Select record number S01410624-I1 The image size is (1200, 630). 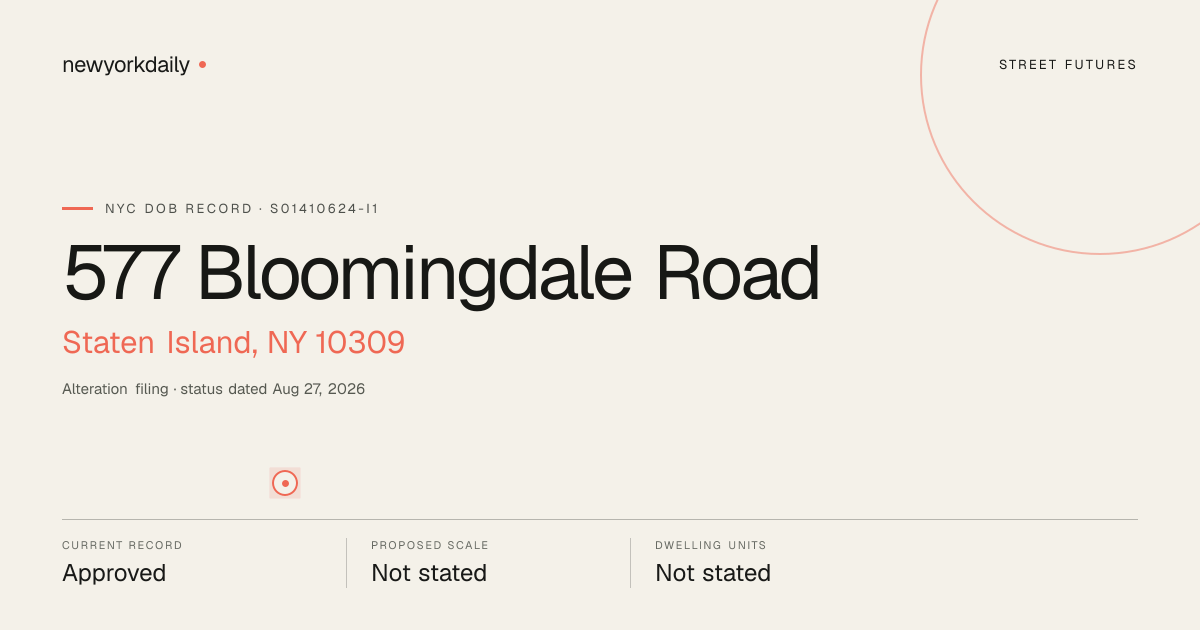pos(324,209)
